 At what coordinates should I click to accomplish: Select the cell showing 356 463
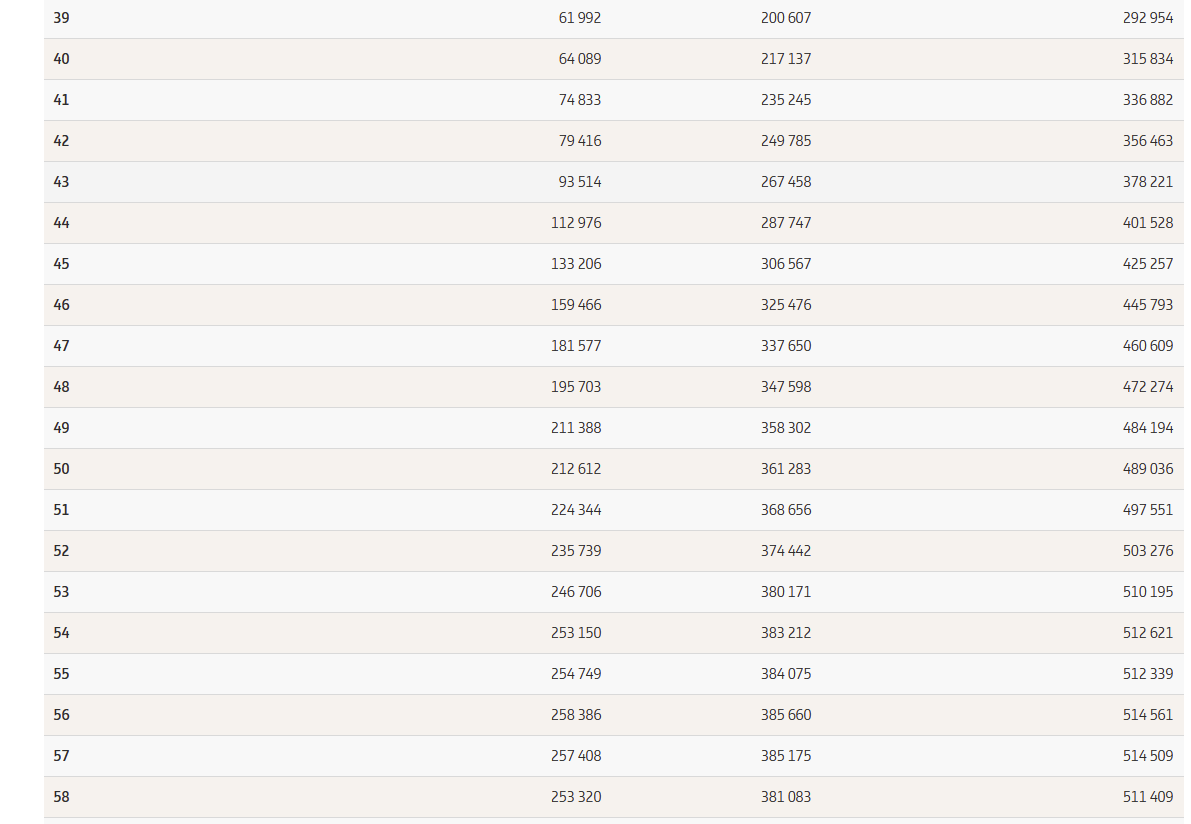tap(1147, 141)
